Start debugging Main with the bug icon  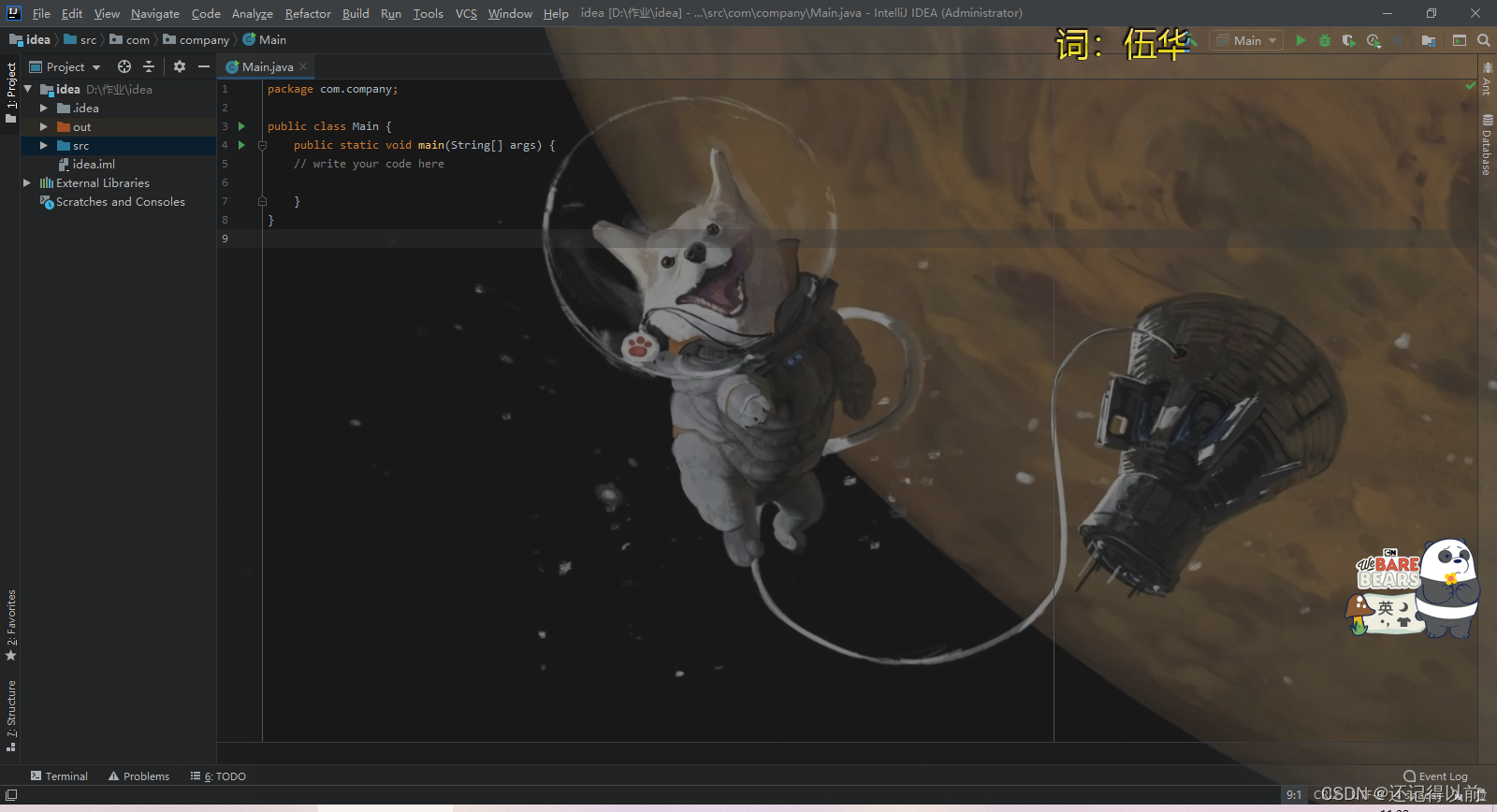1325,40
